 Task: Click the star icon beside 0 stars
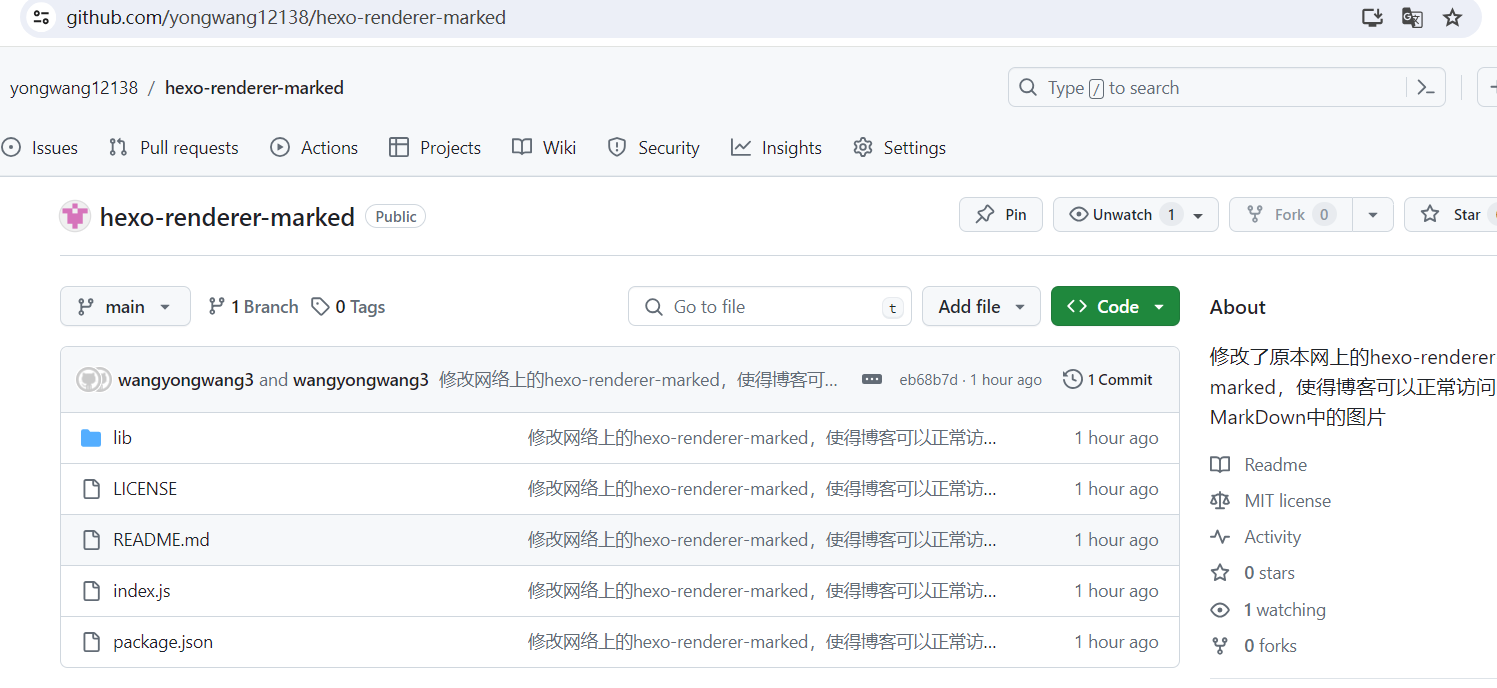[x=1220, y=573]
